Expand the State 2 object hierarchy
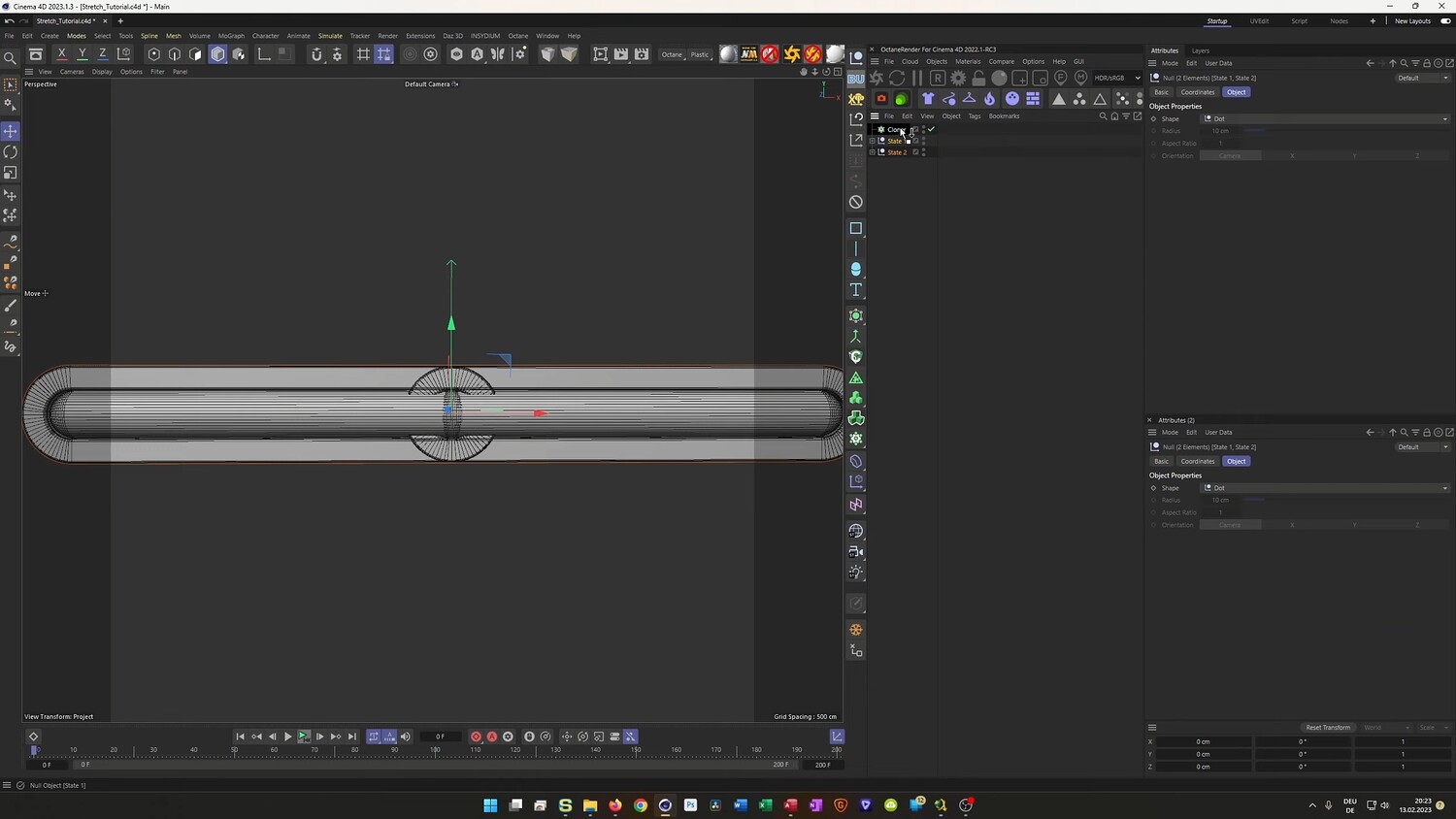Image resolution: width=1456 pixels, height=819 pixels. pyautogui.click(x=872, y=152)
